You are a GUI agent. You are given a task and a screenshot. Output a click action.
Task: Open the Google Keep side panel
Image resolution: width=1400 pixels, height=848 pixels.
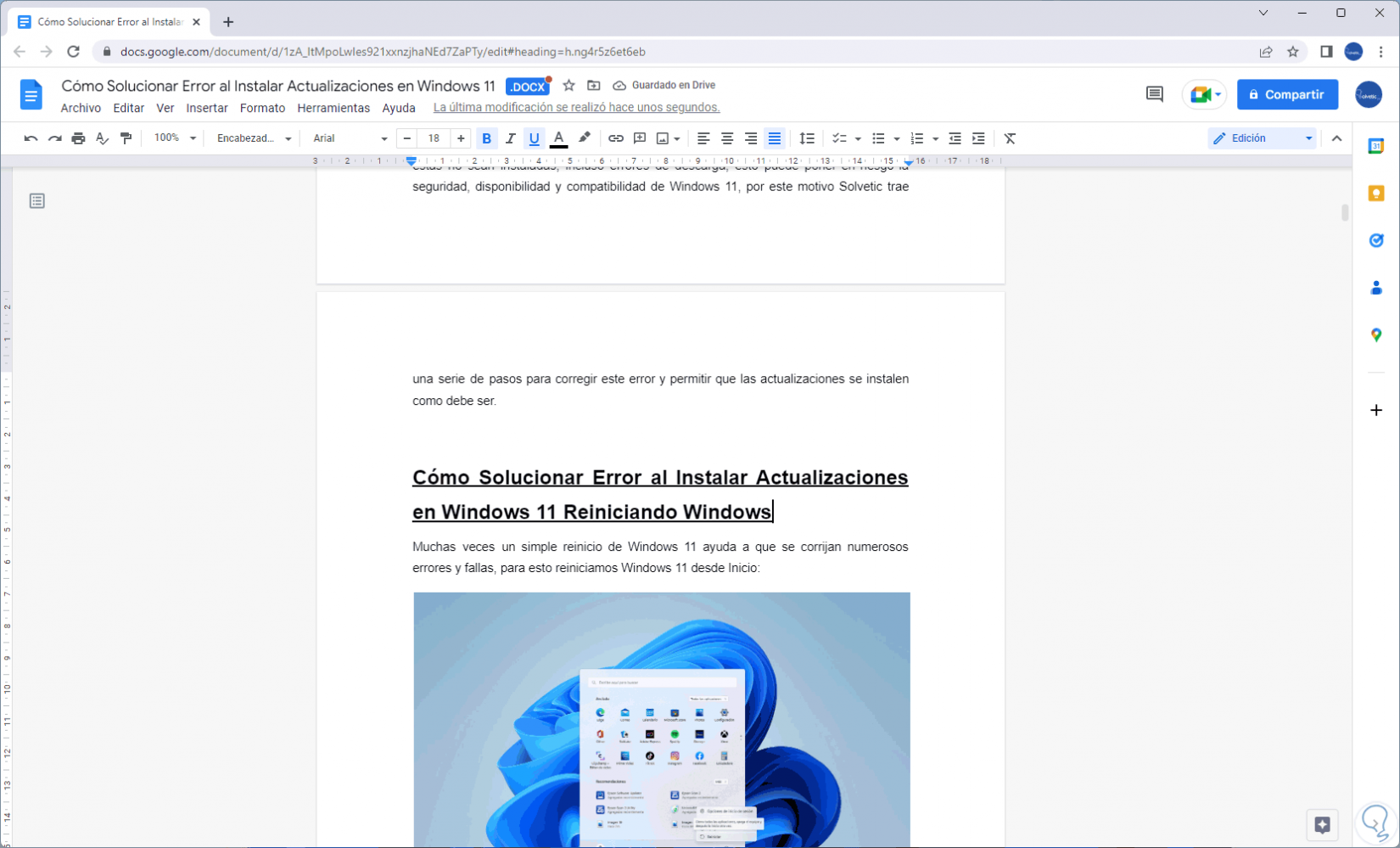(1376, 194)
